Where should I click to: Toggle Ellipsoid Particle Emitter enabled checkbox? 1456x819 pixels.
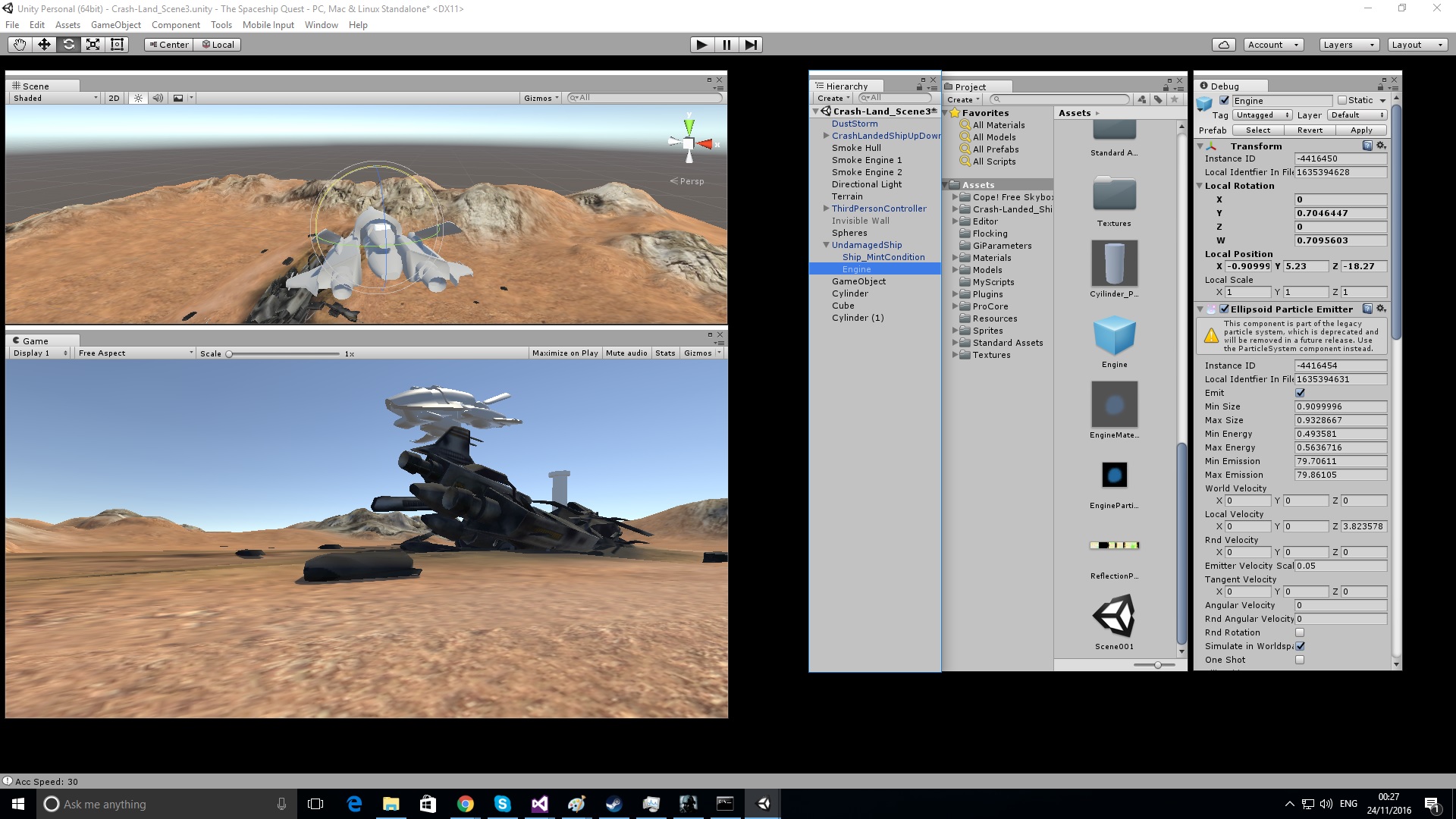1224,309
